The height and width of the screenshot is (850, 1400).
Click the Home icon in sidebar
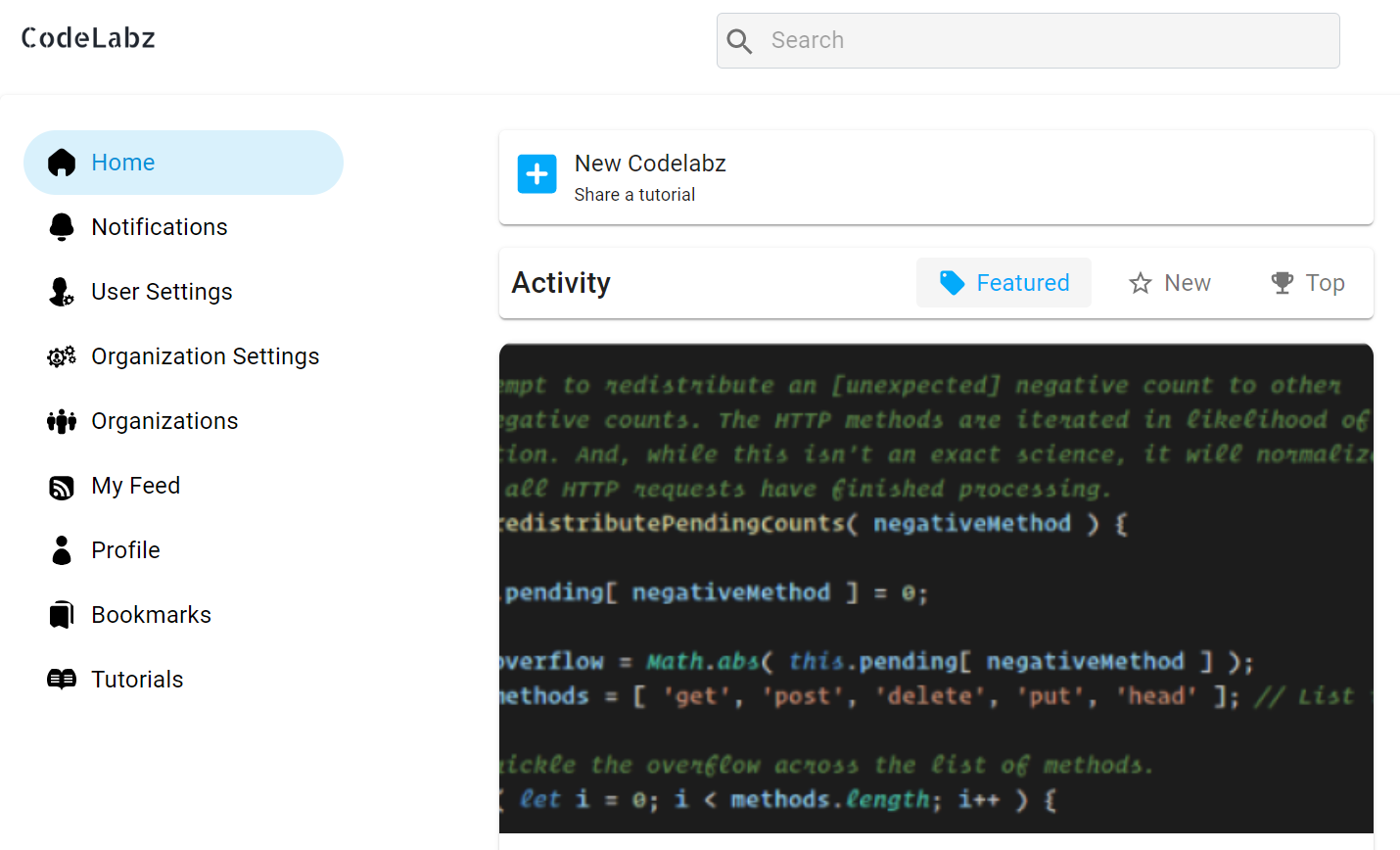[x=61, y=162]
